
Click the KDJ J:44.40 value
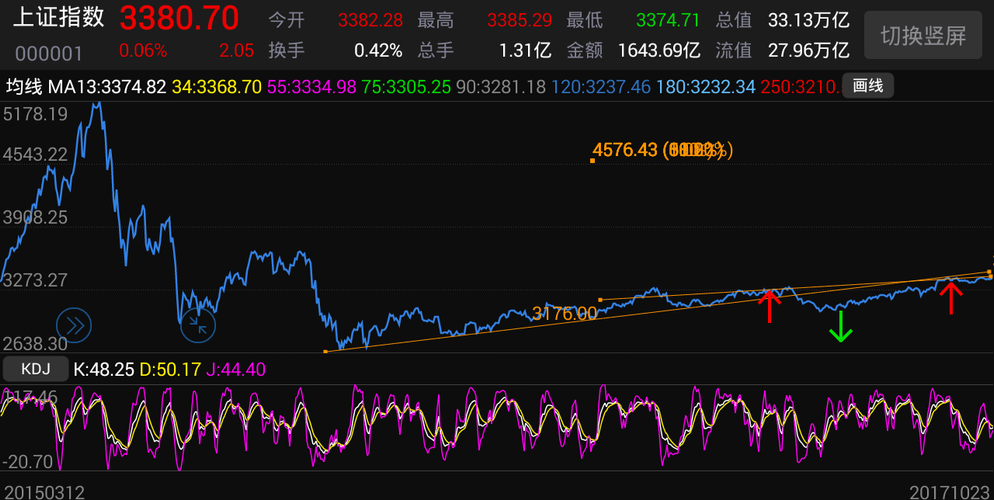(x=236, y=369)
